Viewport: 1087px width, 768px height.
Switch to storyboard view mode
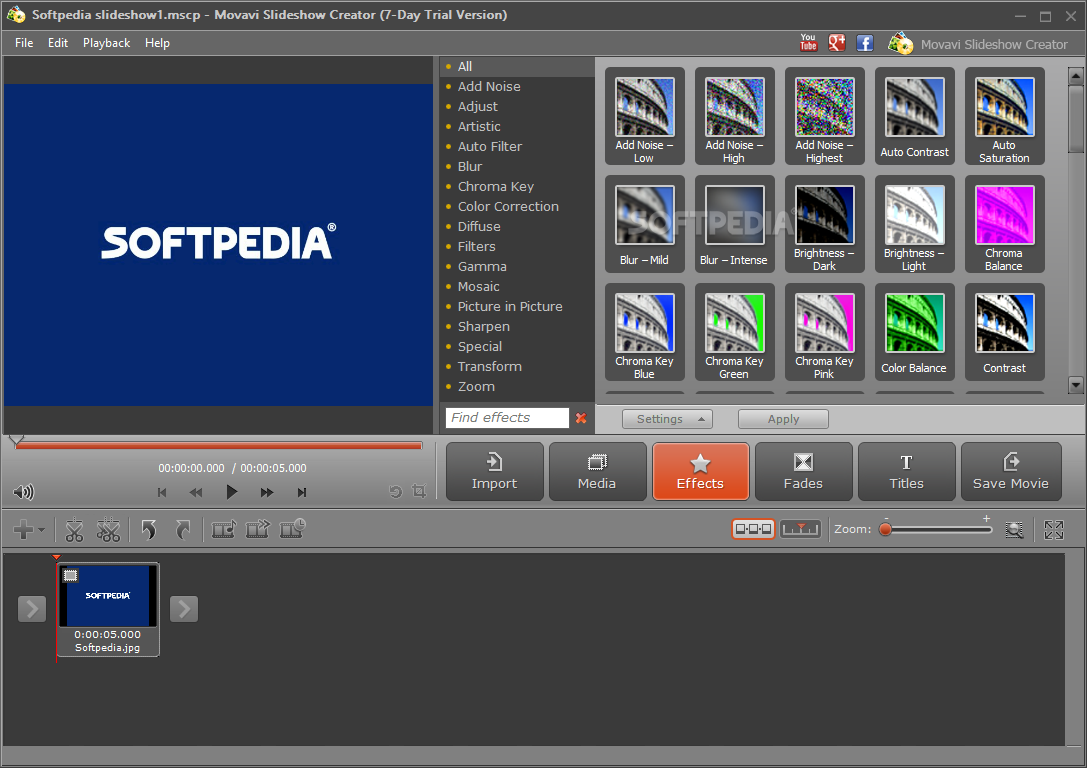(x=753, y=530)
